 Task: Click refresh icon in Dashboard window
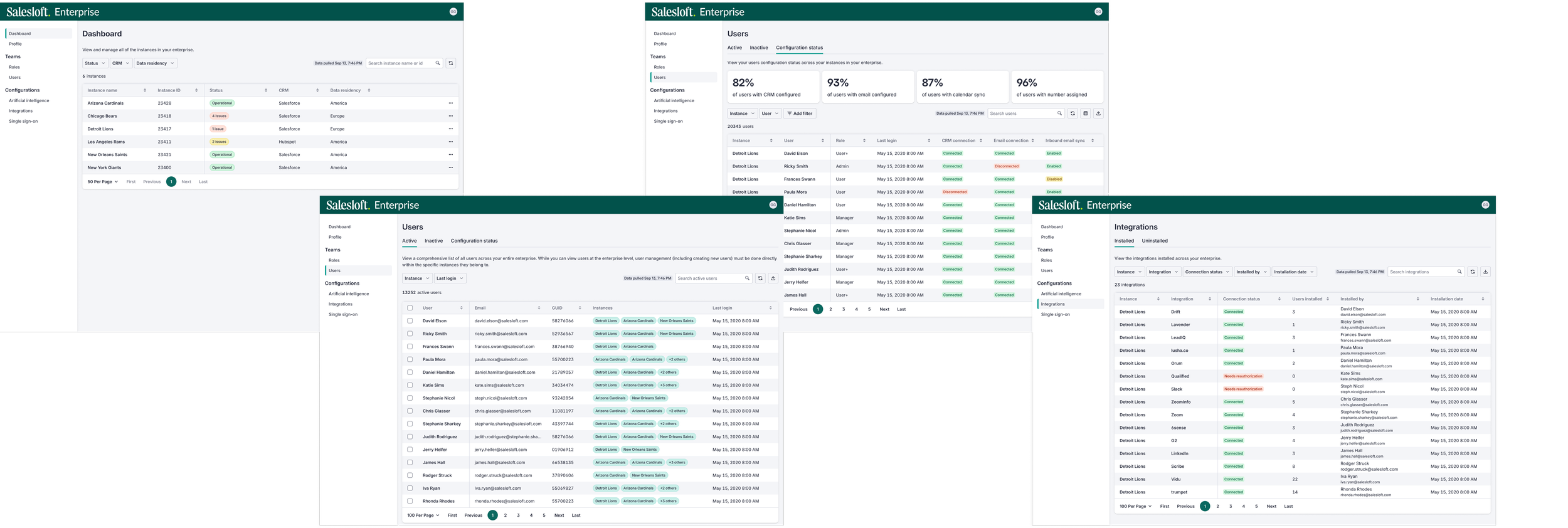450,63
